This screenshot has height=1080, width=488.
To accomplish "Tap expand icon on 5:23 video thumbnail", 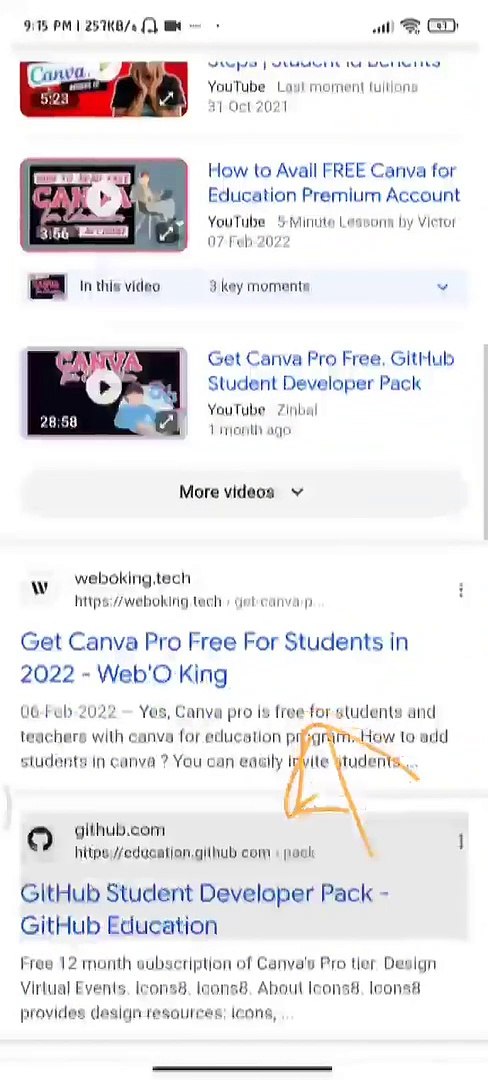I will tap(166, 98).
